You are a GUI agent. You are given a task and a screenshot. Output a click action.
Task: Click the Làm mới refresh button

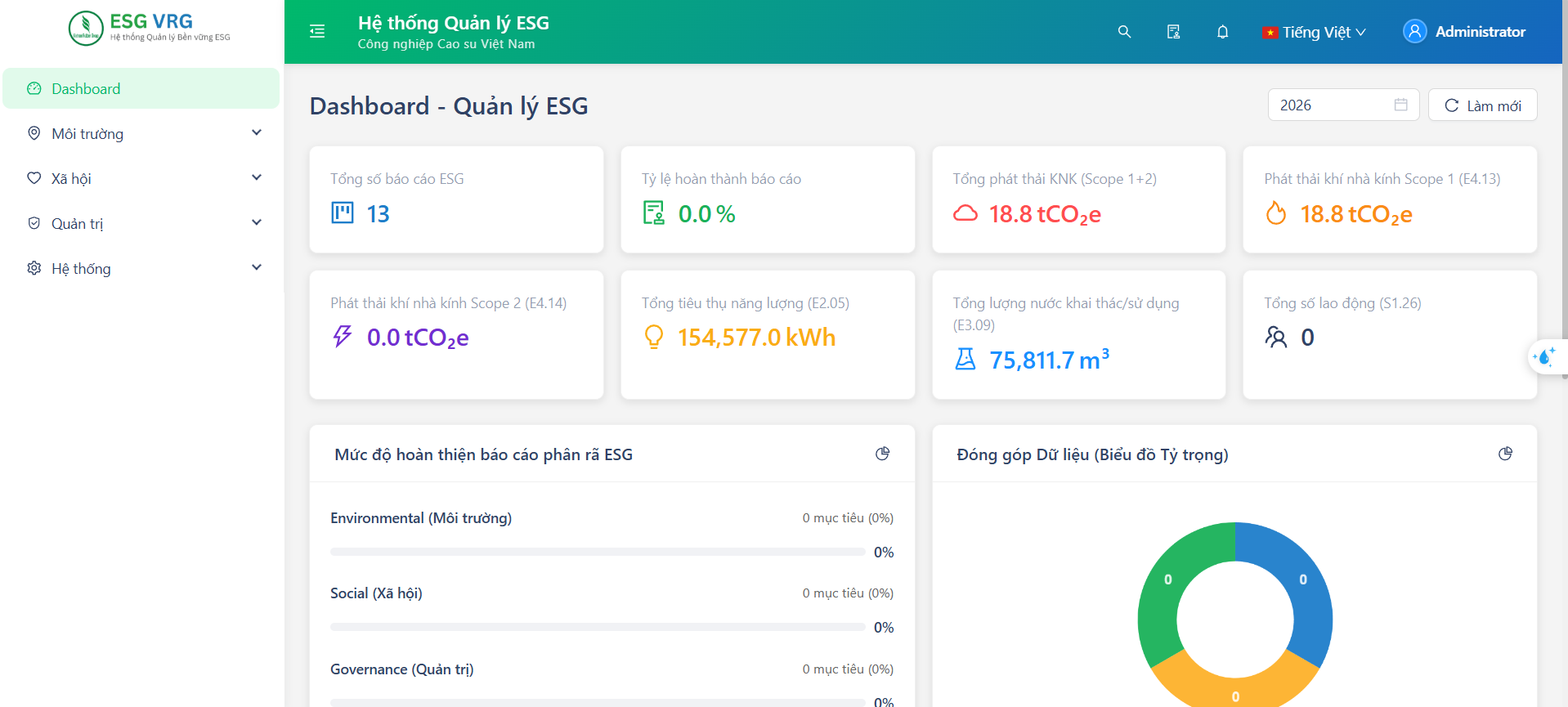[1482, 105]
